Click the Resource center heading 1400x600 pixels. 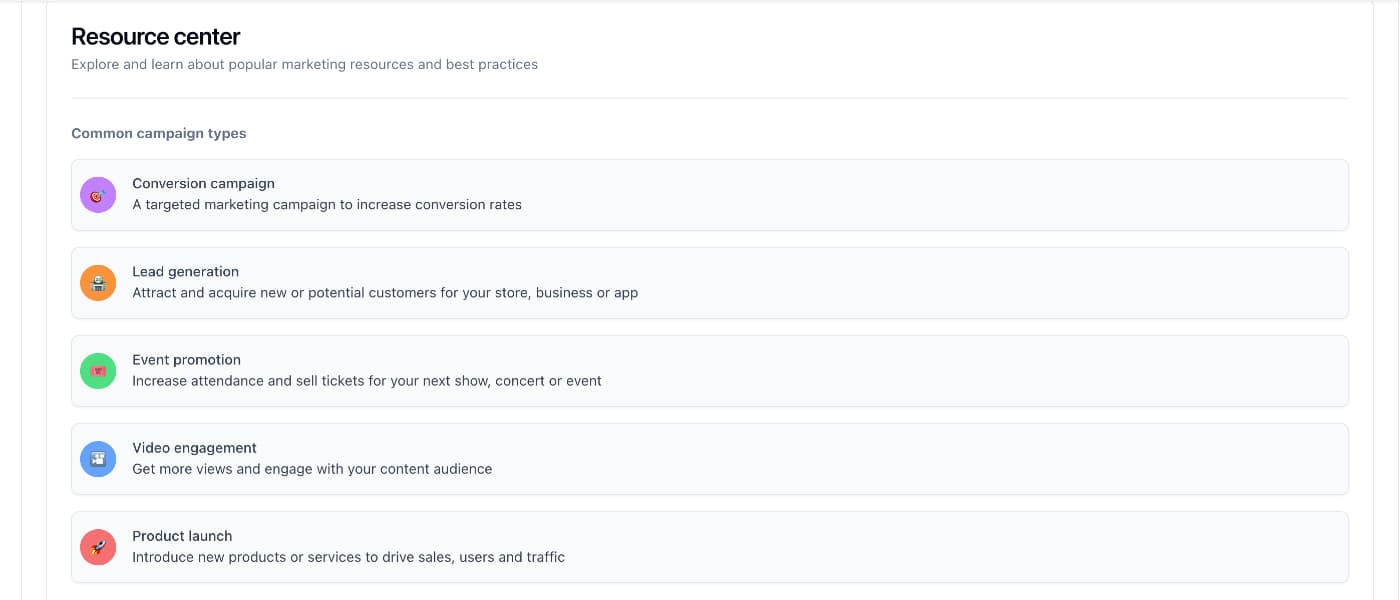[x=156, y=37]
